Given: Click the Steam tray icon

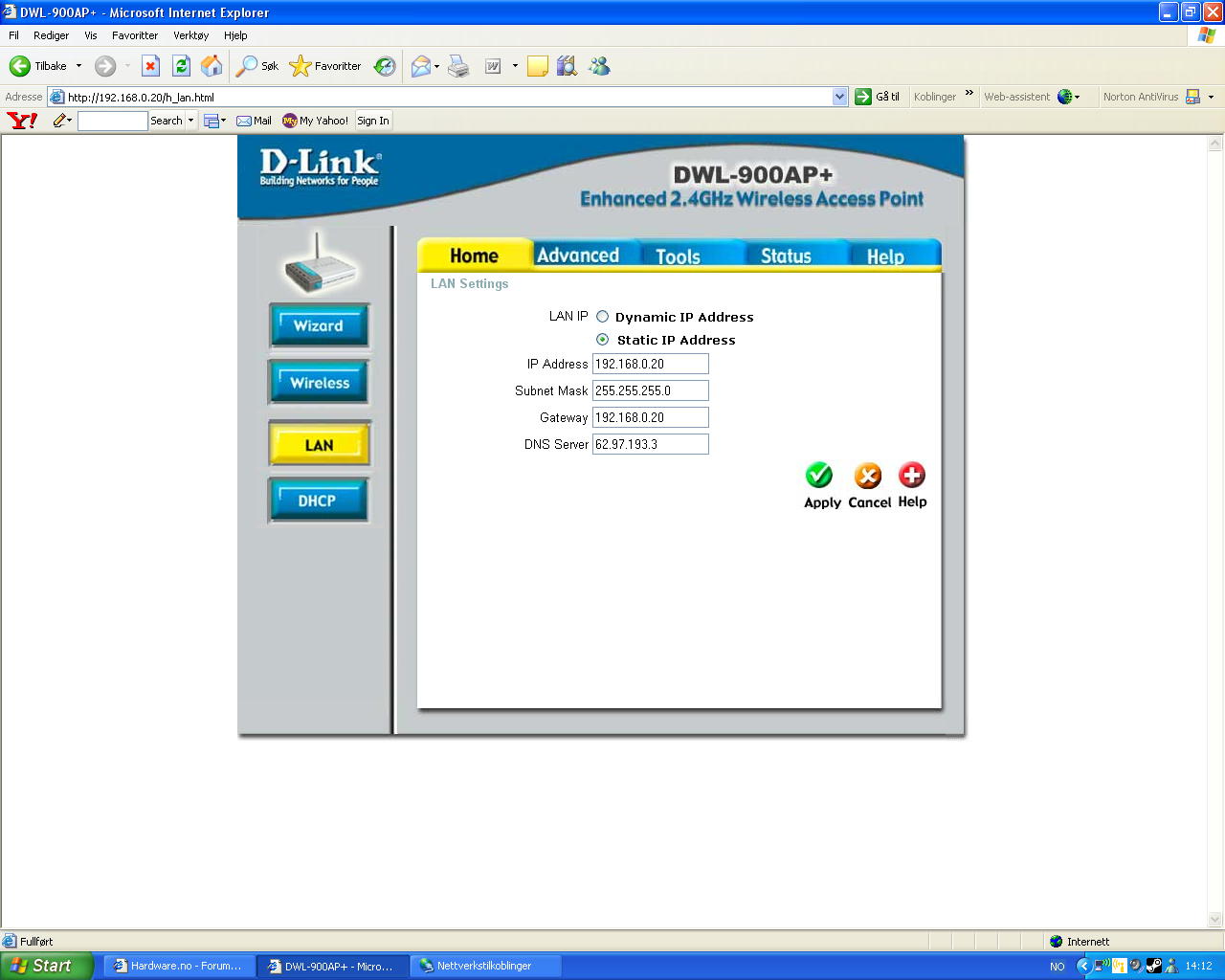Looking at the screenshot, I should (x=1153, y=966).
